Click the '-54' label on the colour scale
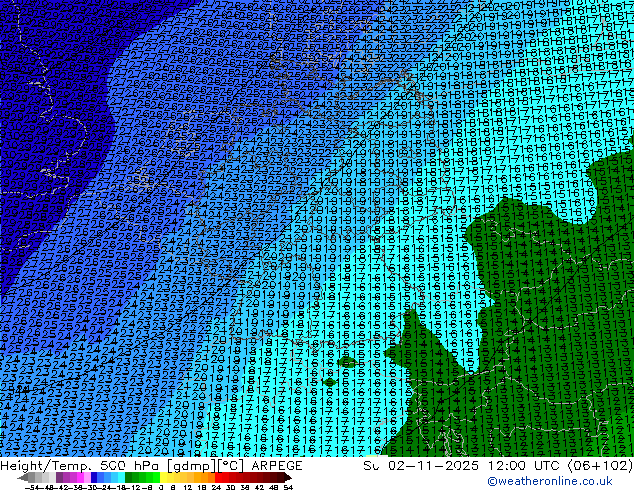634x490 pixels. (32, 488)
